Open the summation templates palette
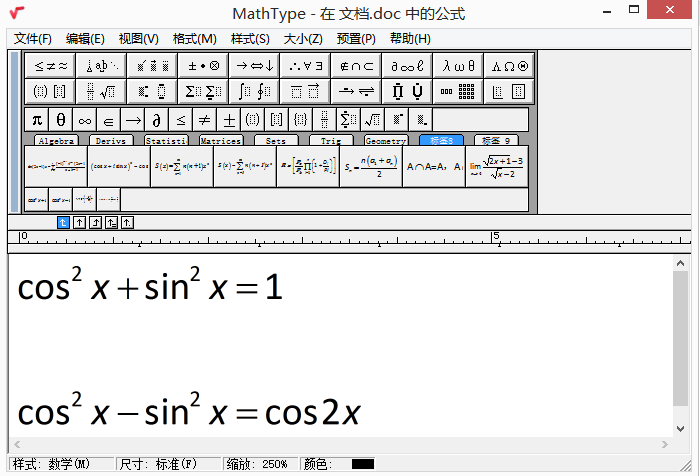This screenshot has width=700, height=476. (x=203, y=92)
